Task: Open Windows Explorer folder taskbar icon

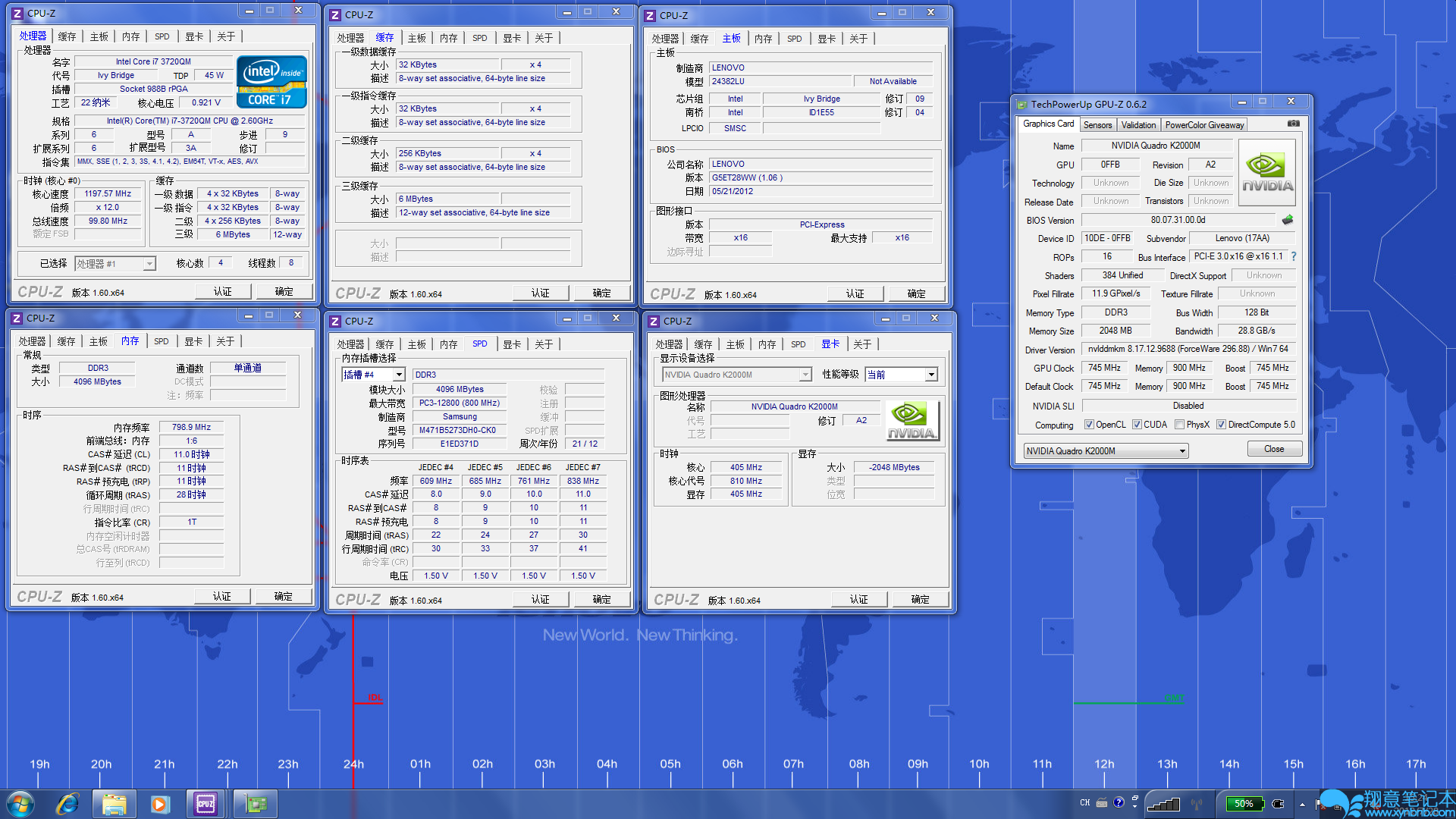Action: (114, 804)
